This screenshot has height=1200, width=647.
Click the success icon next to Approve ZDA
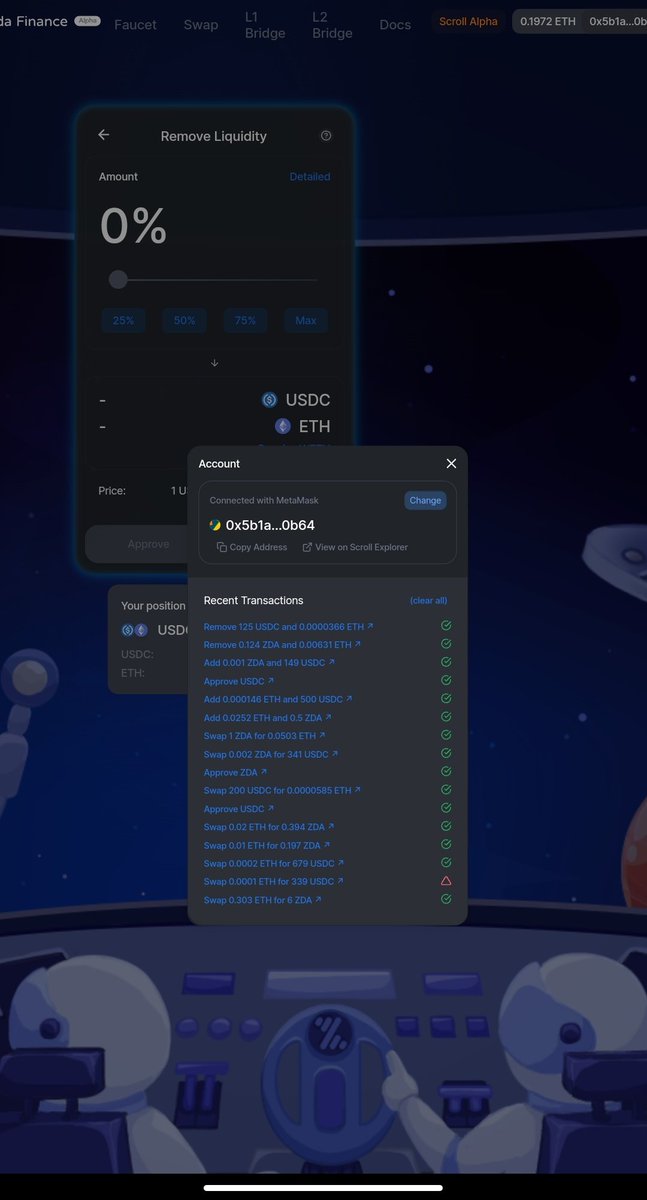tap(446, 772)
